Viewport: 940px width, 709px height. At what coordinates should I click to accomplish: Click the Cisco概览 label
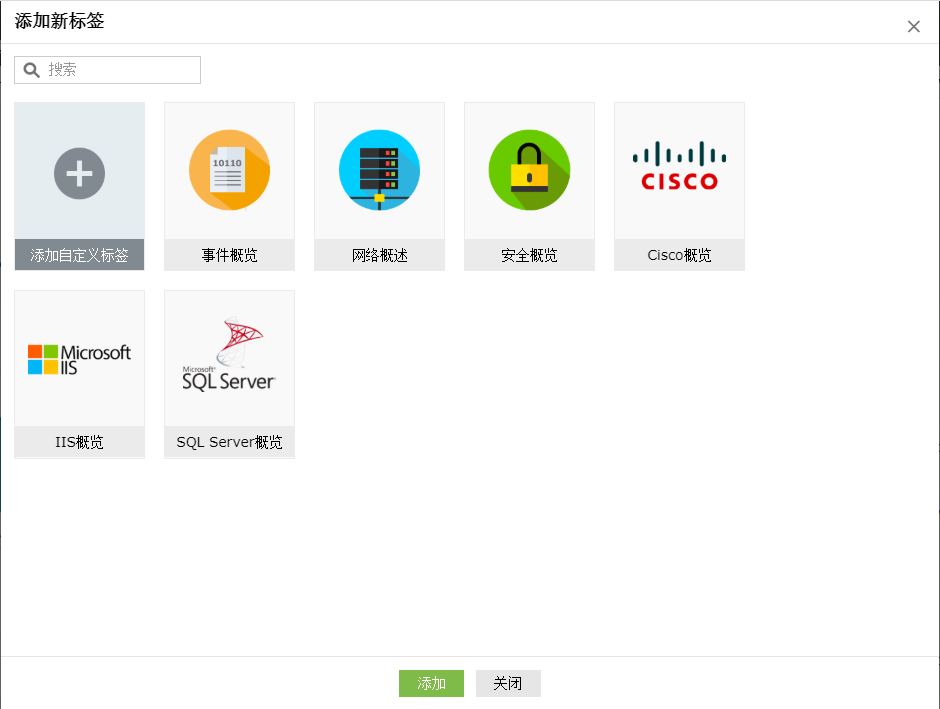[679, 255]
